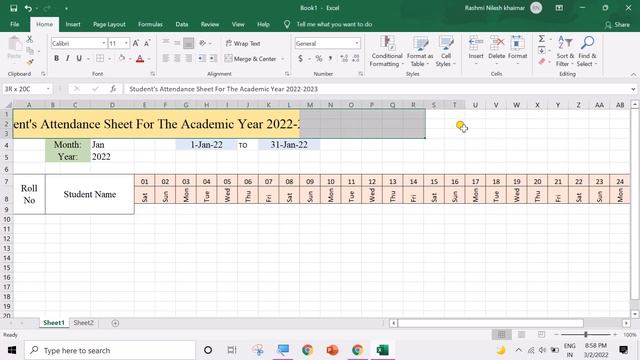Click the fill color bucket button
The image size is (640, 360).
click(x=122, y=58)
